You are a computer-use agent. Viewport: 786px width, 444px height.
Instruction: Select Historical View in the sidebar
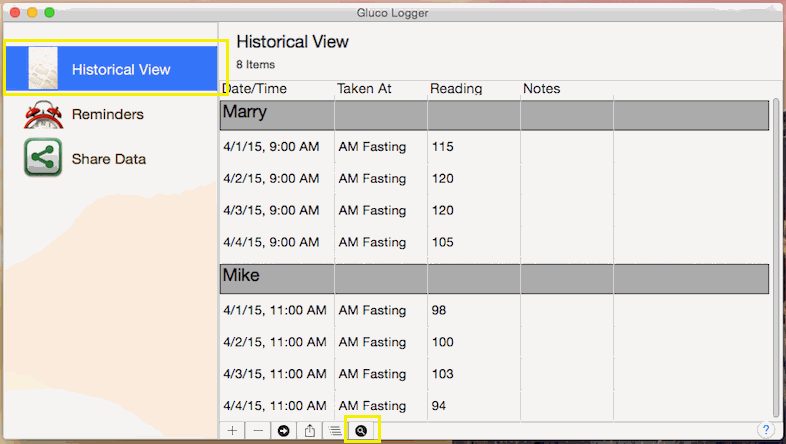[120, 70]
